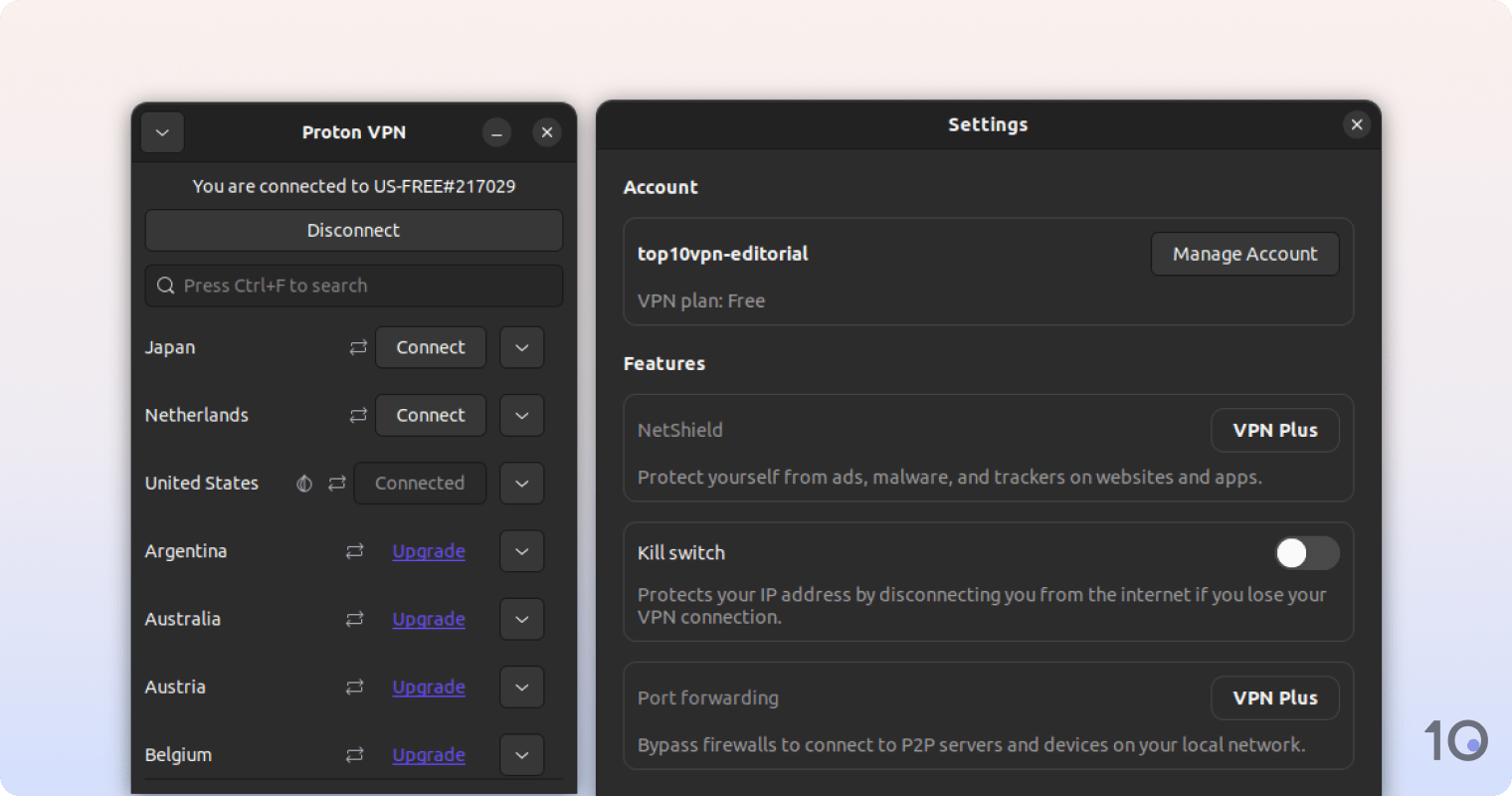The image size is (1512, 796).
Task: Click the magnifier icon in the search bar
Action: [166, 286]
